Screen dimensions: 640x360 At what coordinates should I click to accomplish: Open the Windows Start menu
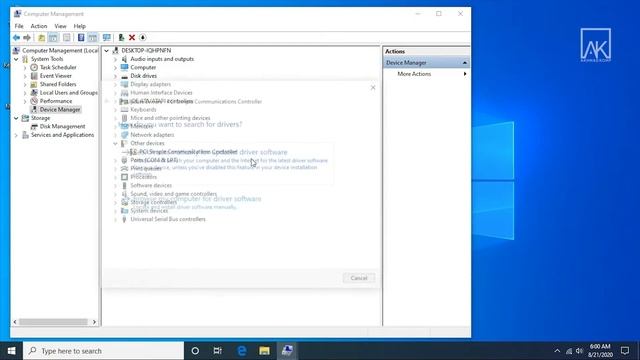coord(11,351)
